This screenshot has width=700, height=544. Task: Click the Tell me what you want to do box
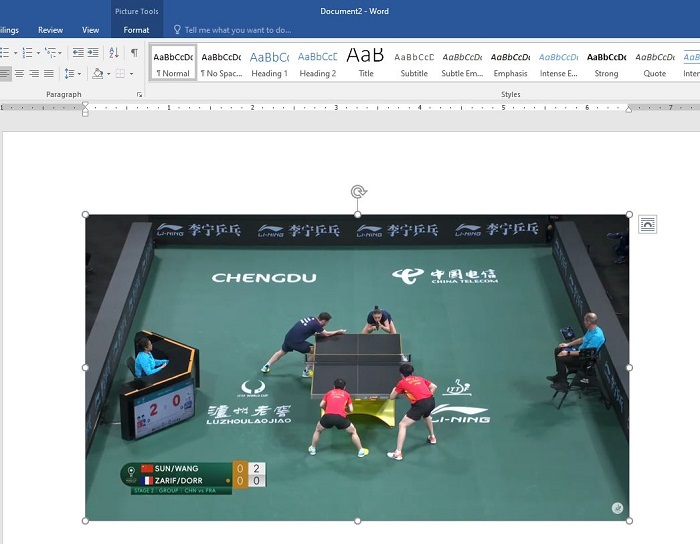pyautogui.click(x=238, y=30)
